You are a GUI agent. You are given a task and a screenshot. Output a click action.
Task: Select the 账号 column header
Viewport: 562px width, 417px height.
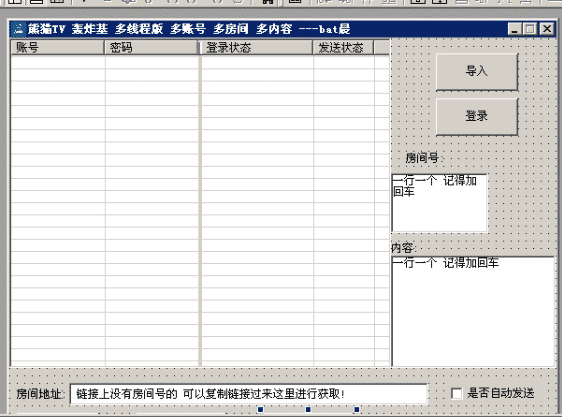[58, 47]
